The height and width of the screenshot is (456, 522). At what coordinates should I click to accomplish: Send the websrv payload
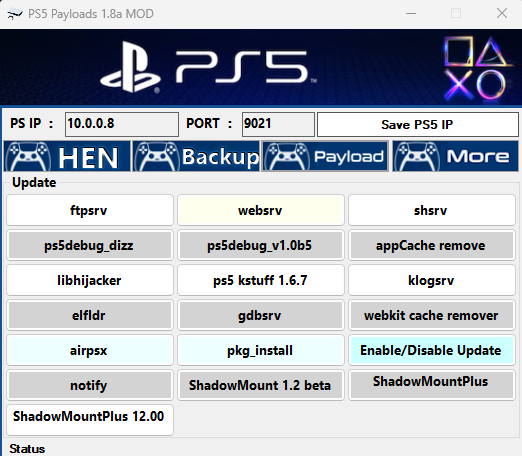coord(261,210)
